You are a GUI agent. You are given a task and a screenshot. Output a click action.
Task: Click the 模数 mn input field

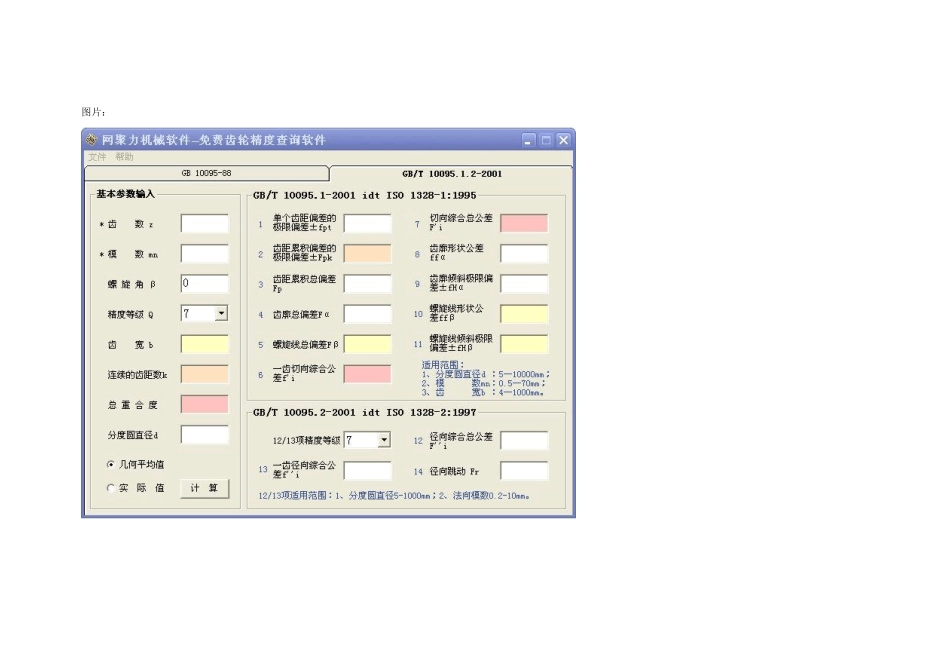(x=205, y=254)
